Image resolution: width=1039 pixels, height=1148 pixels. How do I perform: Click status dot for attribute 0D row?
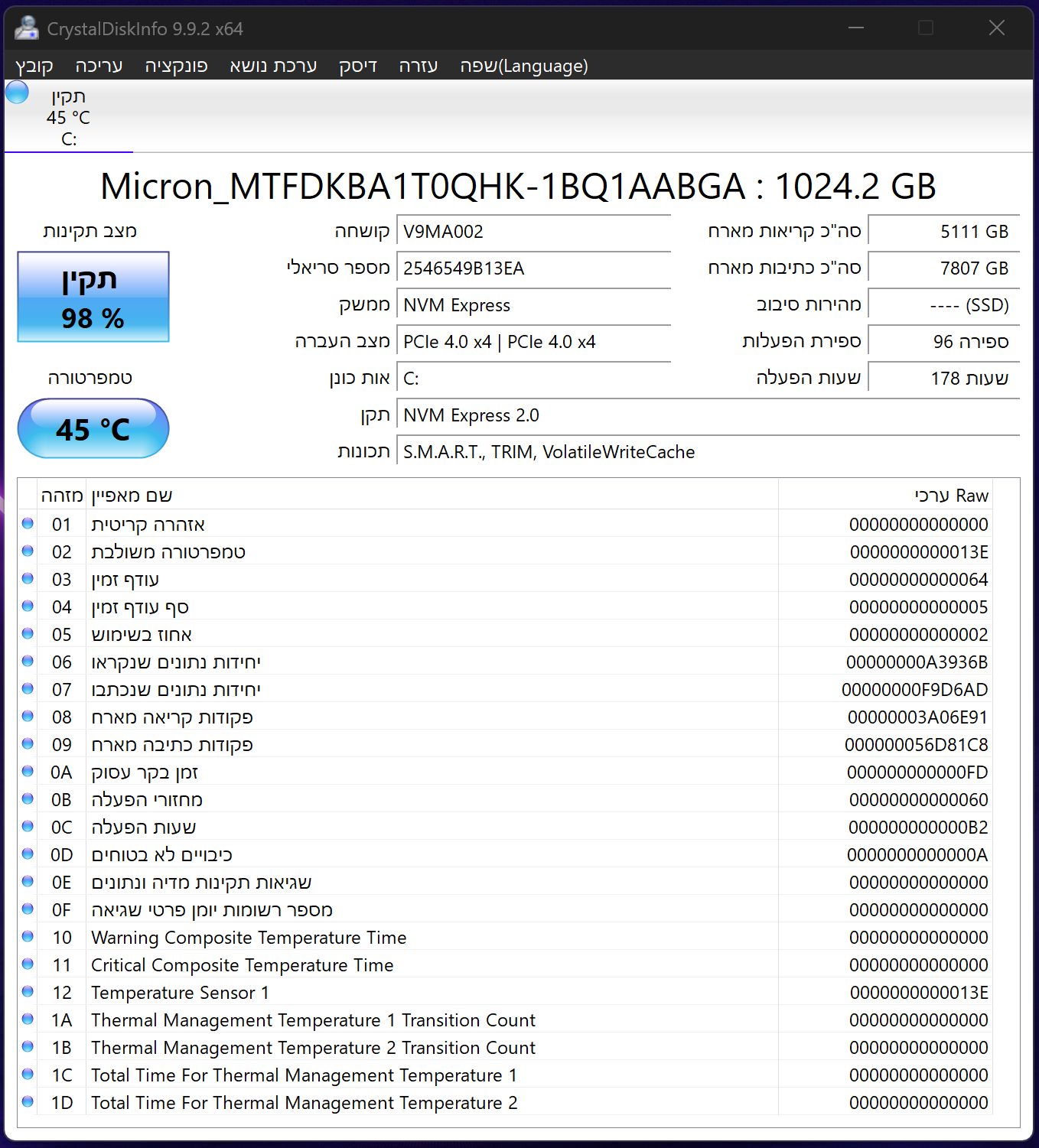click(x=28, y=854)
